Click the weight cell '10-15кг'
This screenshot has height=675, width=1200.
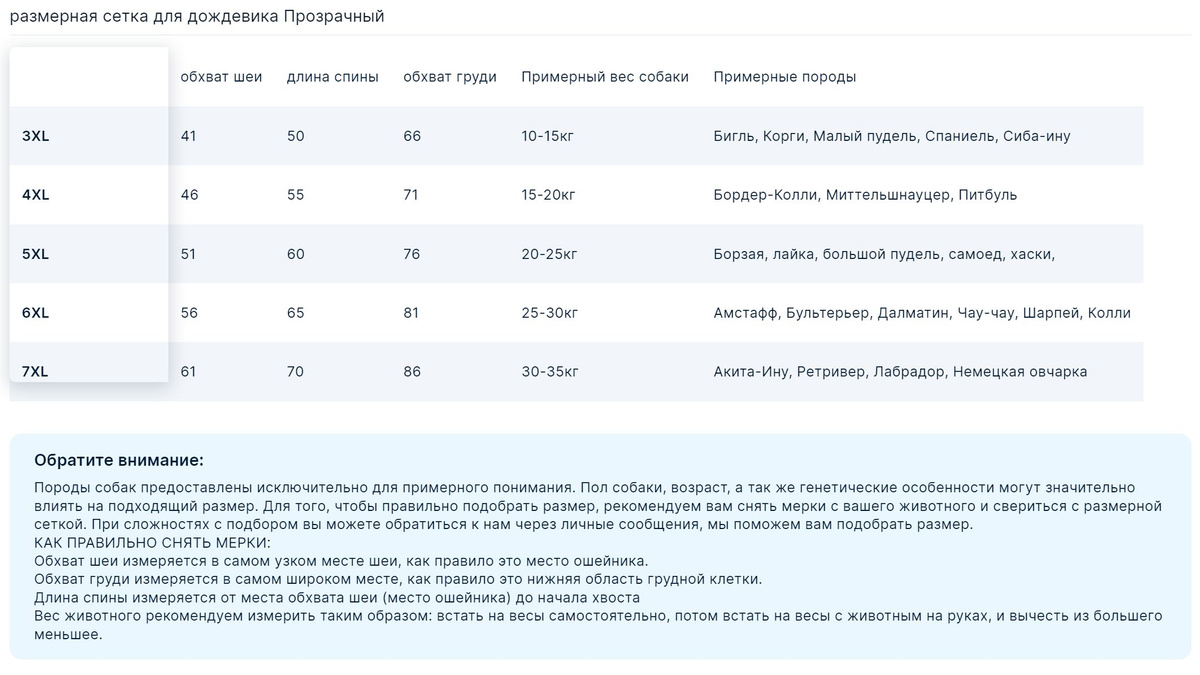click(549, 136)
